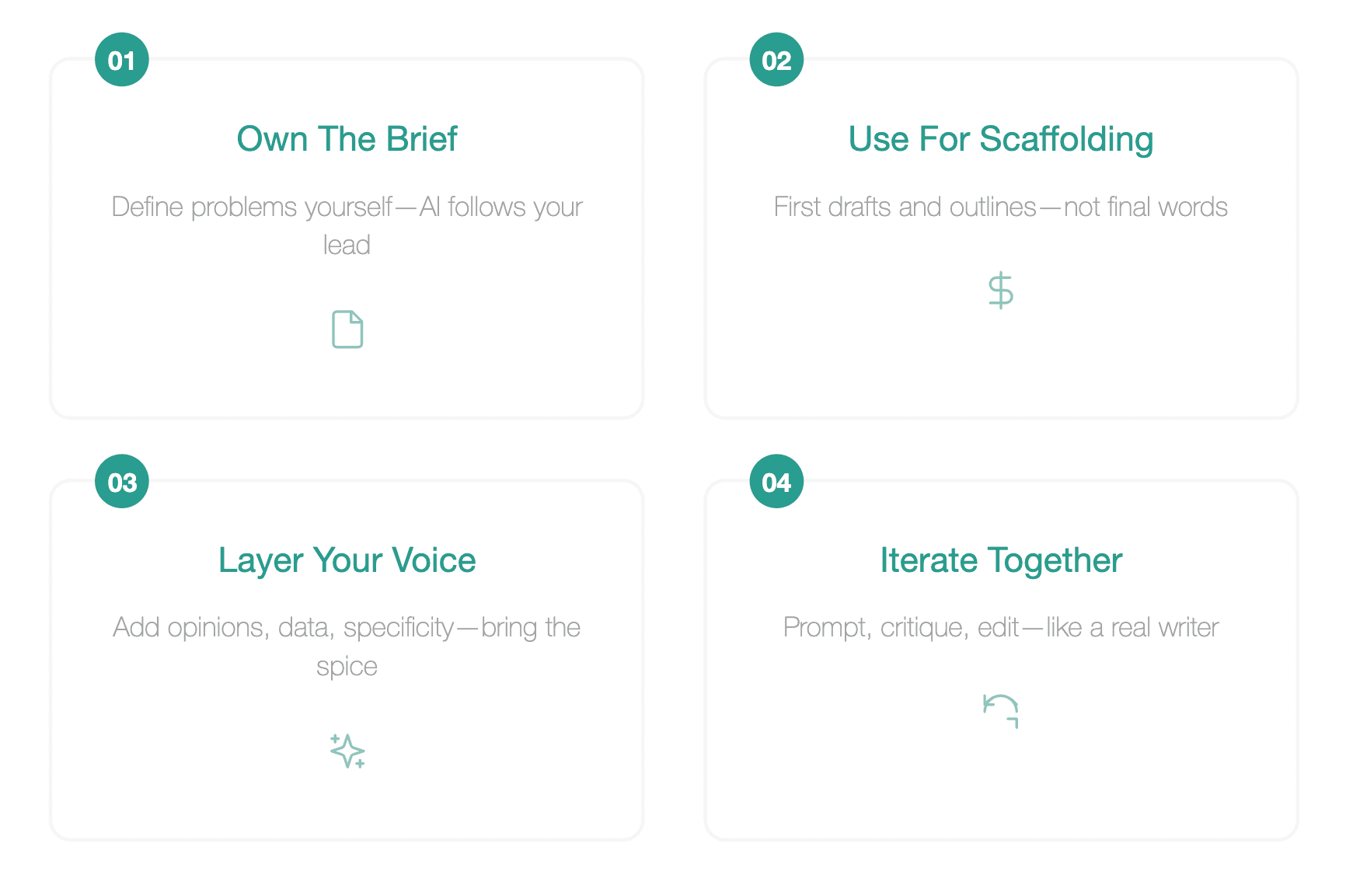Click the document file icon

(x=347, y=329)
